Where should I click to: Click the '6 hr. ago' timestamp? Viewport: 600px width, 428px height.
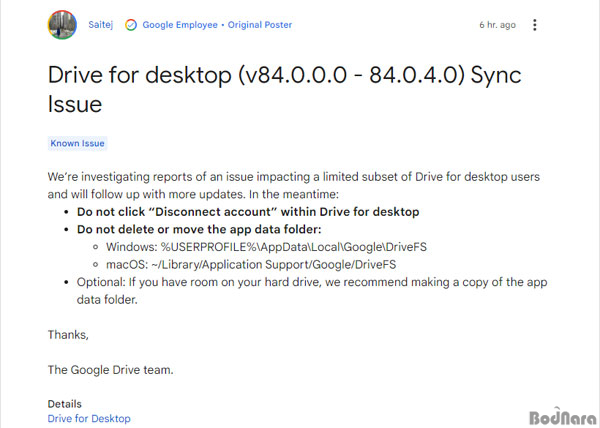point(497,25)
